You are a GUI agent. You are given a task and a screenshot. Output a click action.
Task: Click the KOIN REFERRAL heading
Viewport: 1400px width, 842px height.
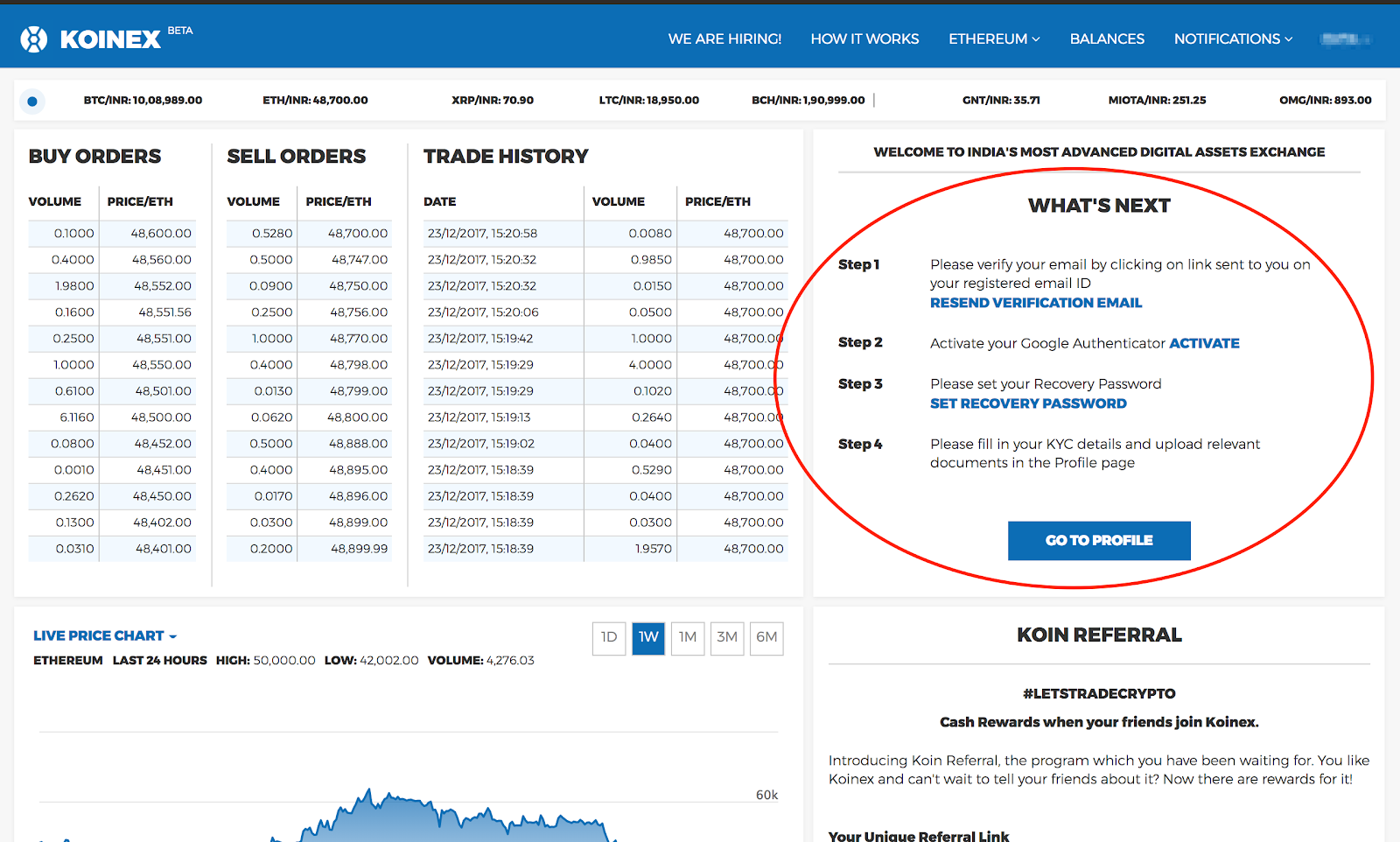coord(1099,635)
